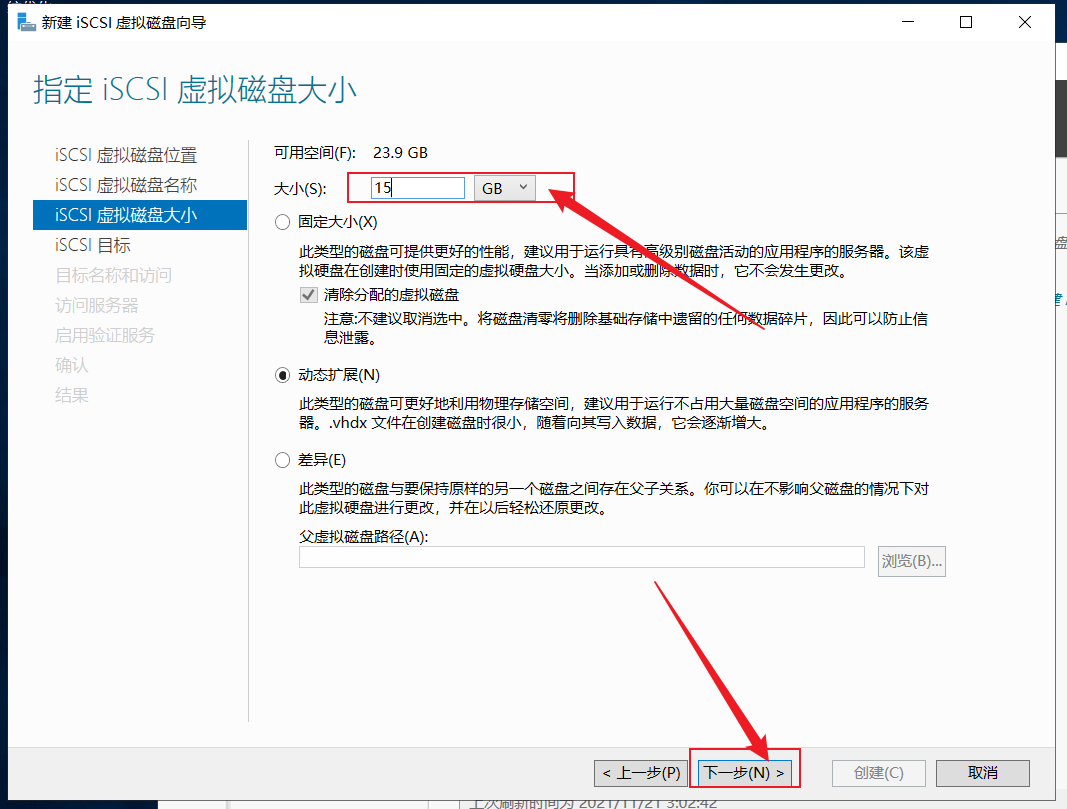The image size is (1067, 809).
Task: Click the 目标名称和访问 step
Action: pos(113,275)
